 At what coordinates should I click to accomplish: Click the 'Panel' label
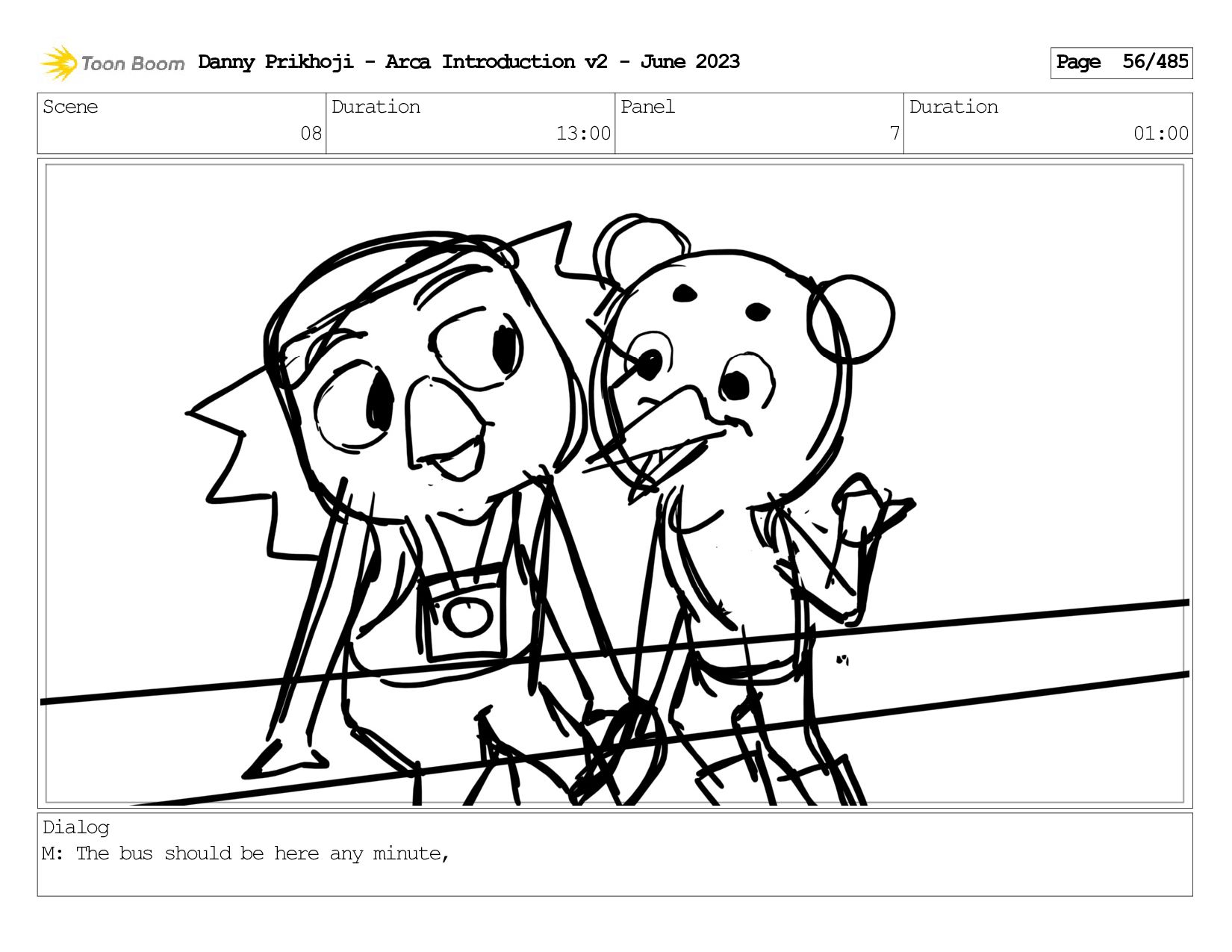coord(647,107)
